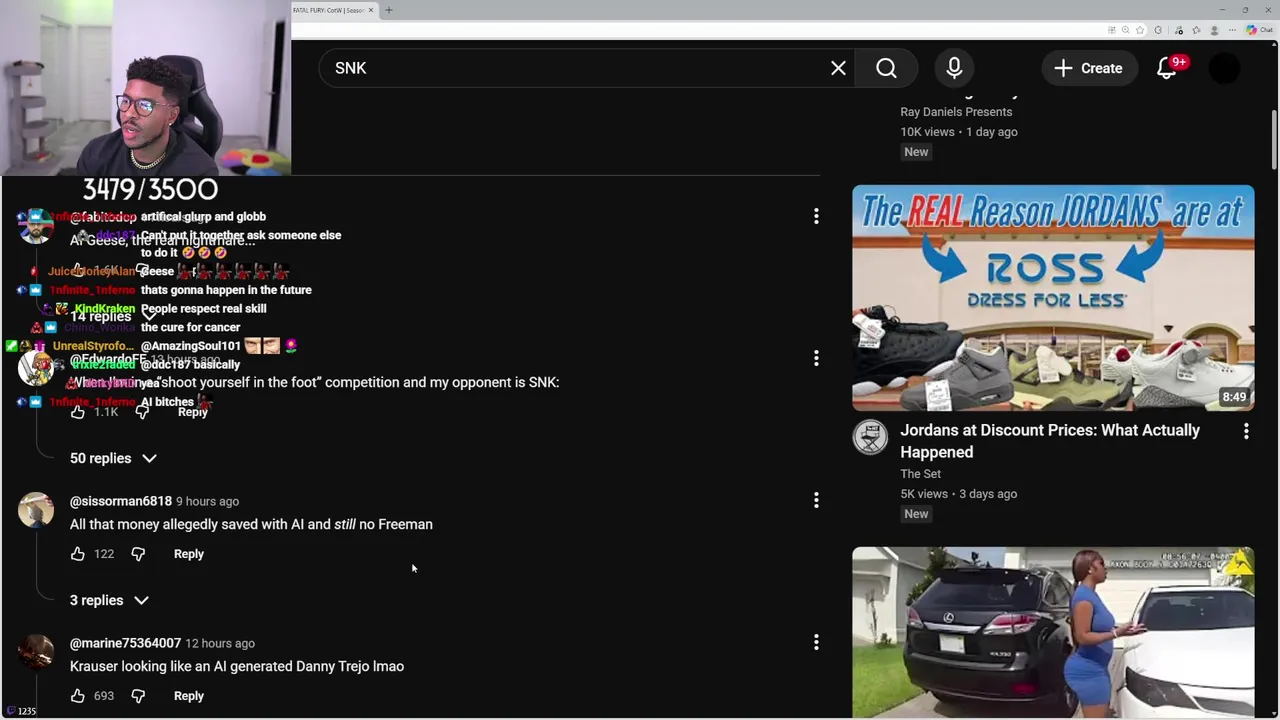Start voice search with microphone
The width and height of the screenshot is (1280, 720).
tap(954, 68)
